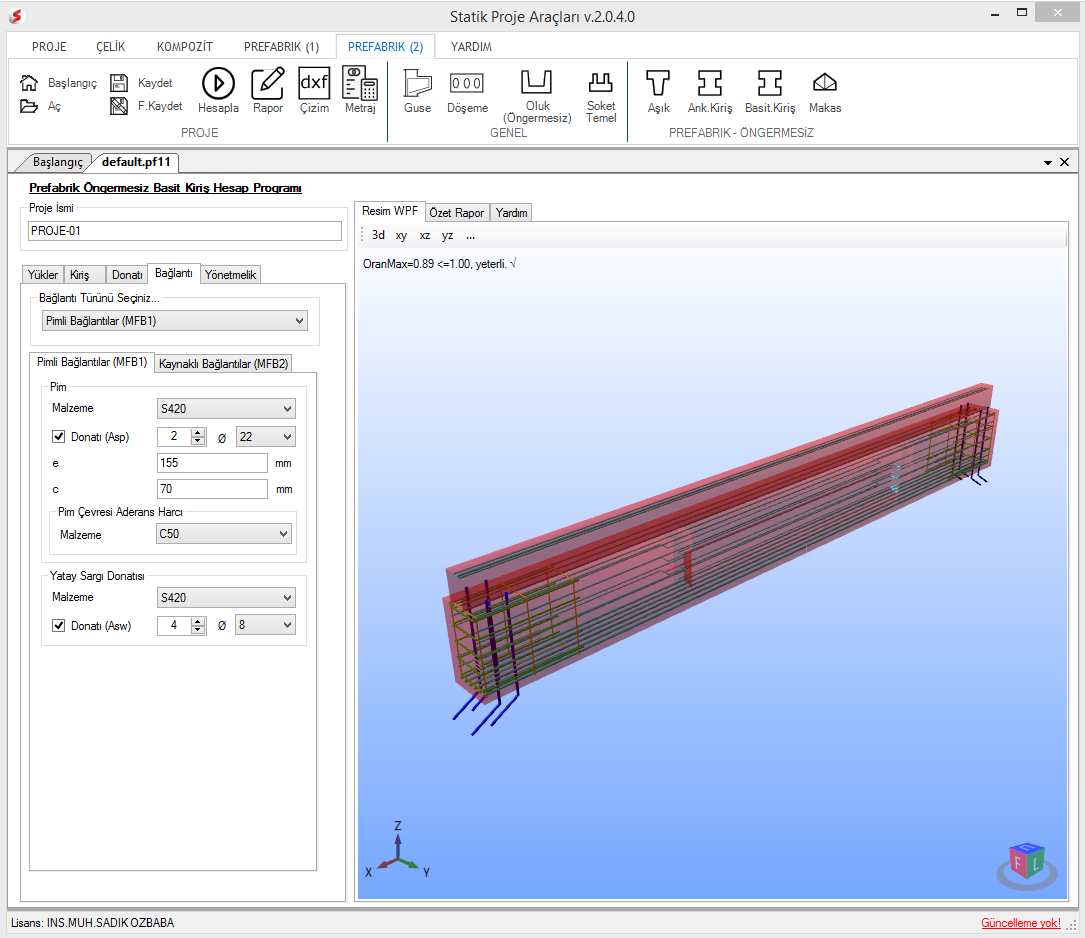Expand the Bağlantı Türünü Seçiniz dropdown

tap(174, 321)
